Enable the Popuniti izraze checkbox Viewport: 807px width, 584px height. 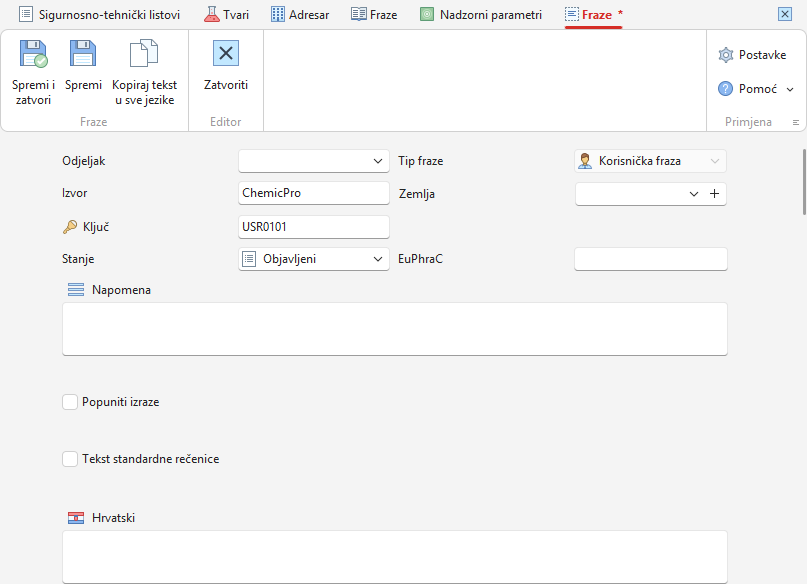tap(70, 402)
